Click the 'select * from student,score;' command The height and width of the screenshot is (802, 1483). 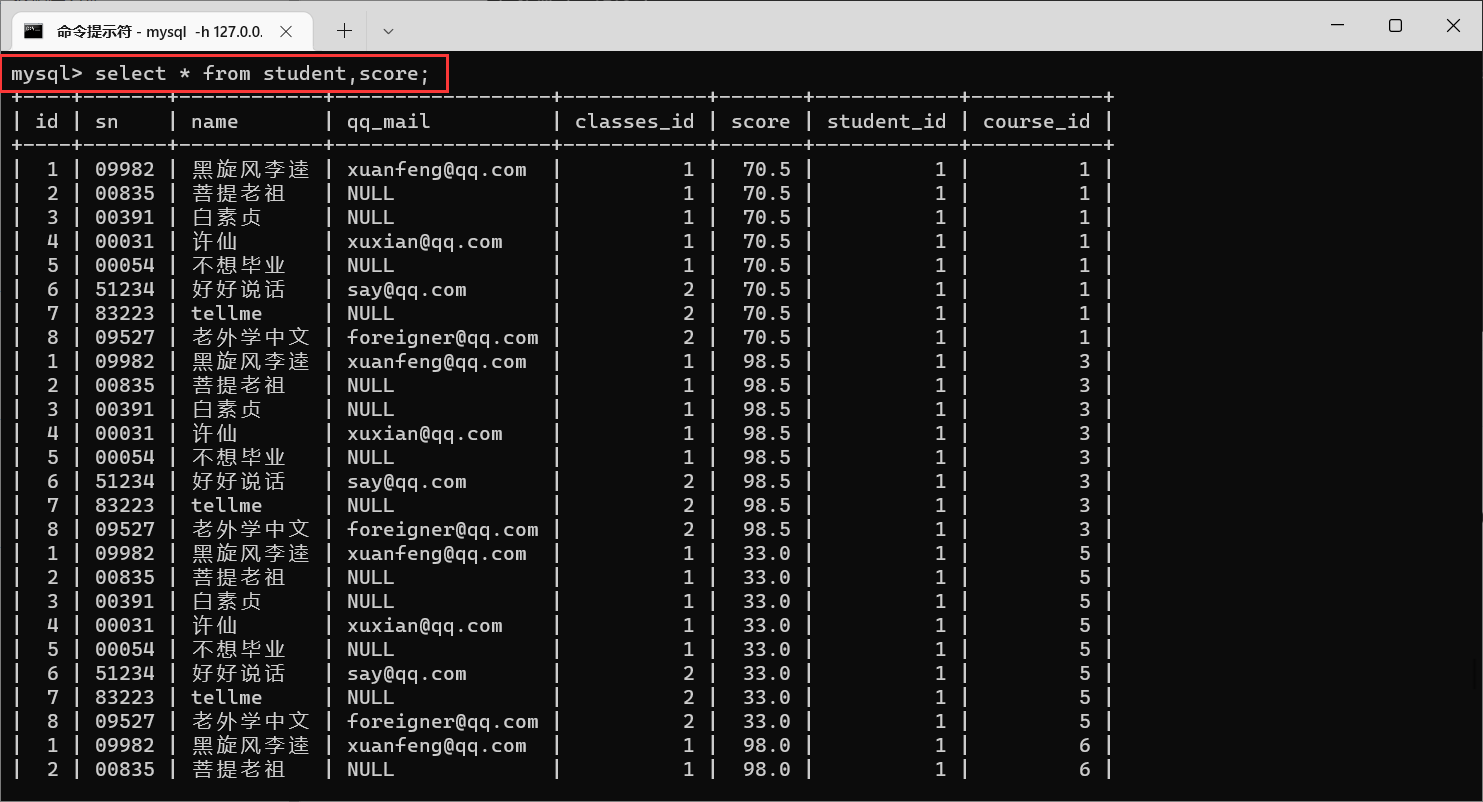(263, 74)
